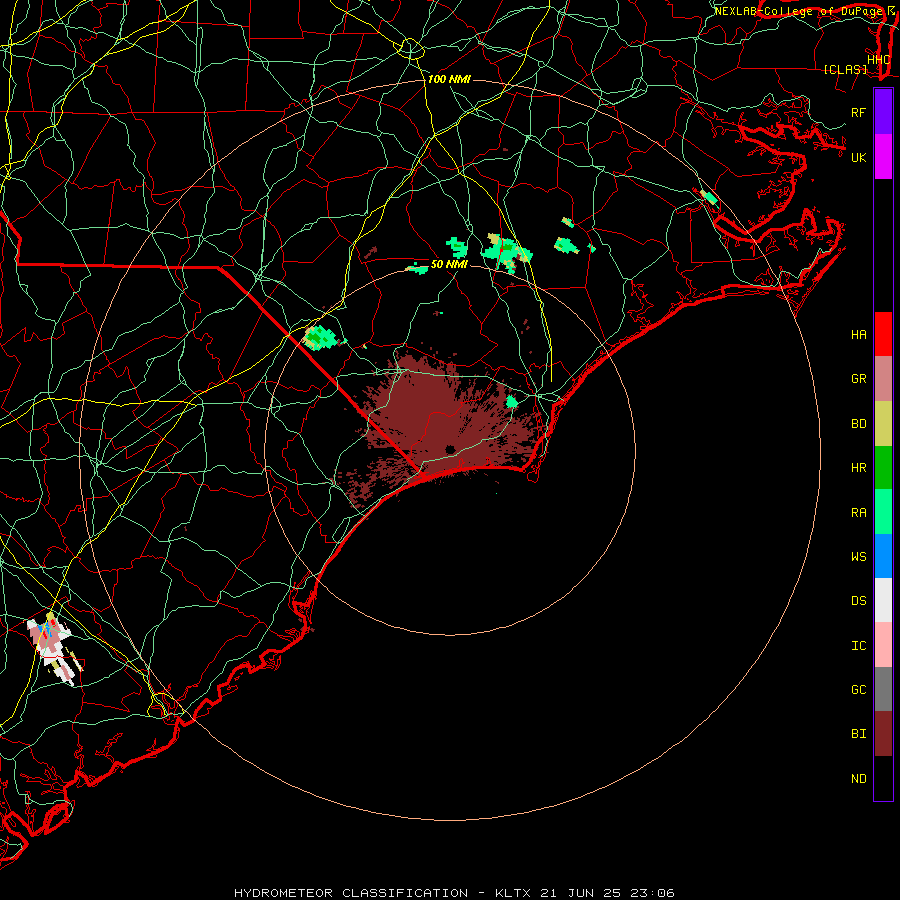Click the DS legend label
The width and height of the screenshot is (900, 900).
point(858,600)
